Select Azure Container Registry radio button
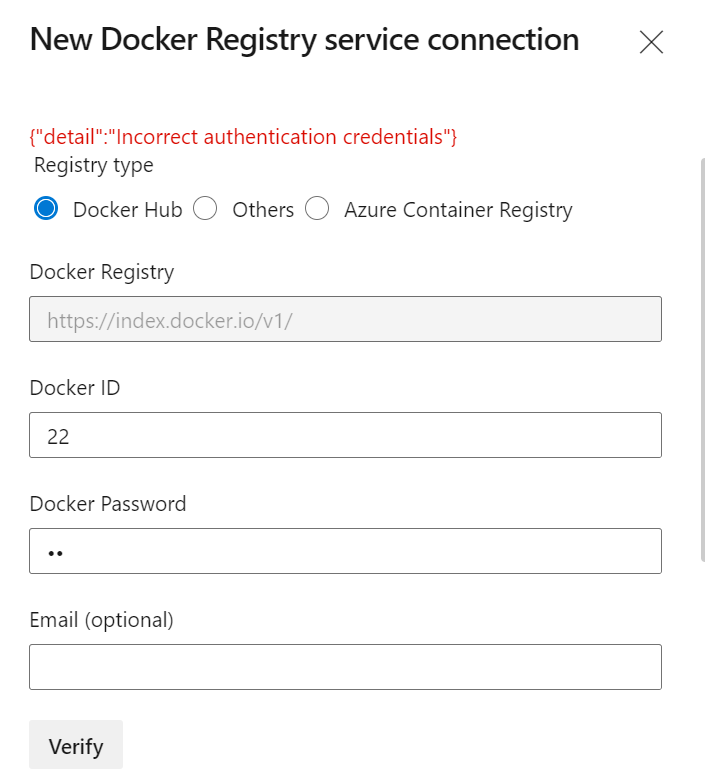The width and height of the screenshot is (705, 783). tap(317, 208)
